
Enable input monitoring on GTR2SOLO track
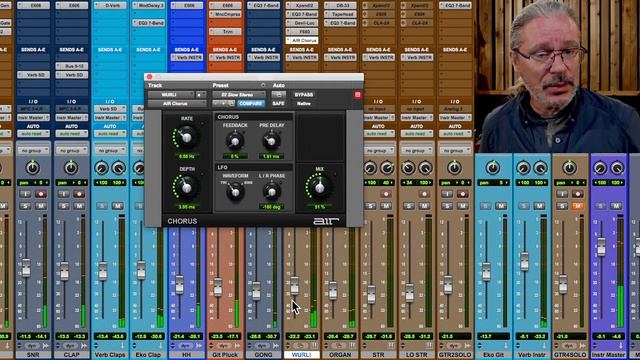tap(447, 194)
